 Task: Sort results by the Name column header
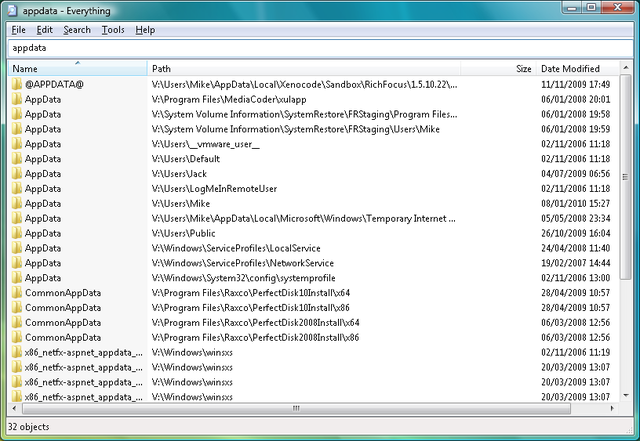78,69
